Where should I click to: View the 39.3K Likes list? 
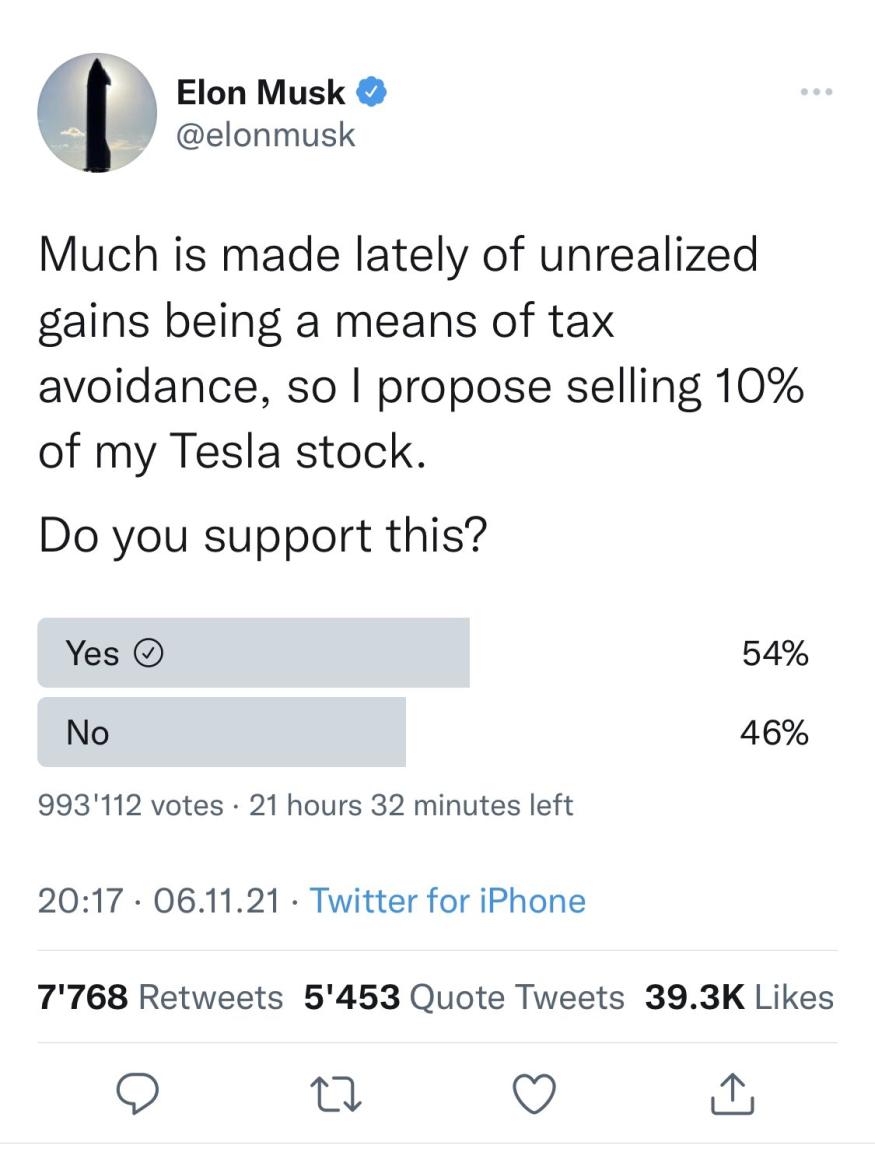(739, 997)
